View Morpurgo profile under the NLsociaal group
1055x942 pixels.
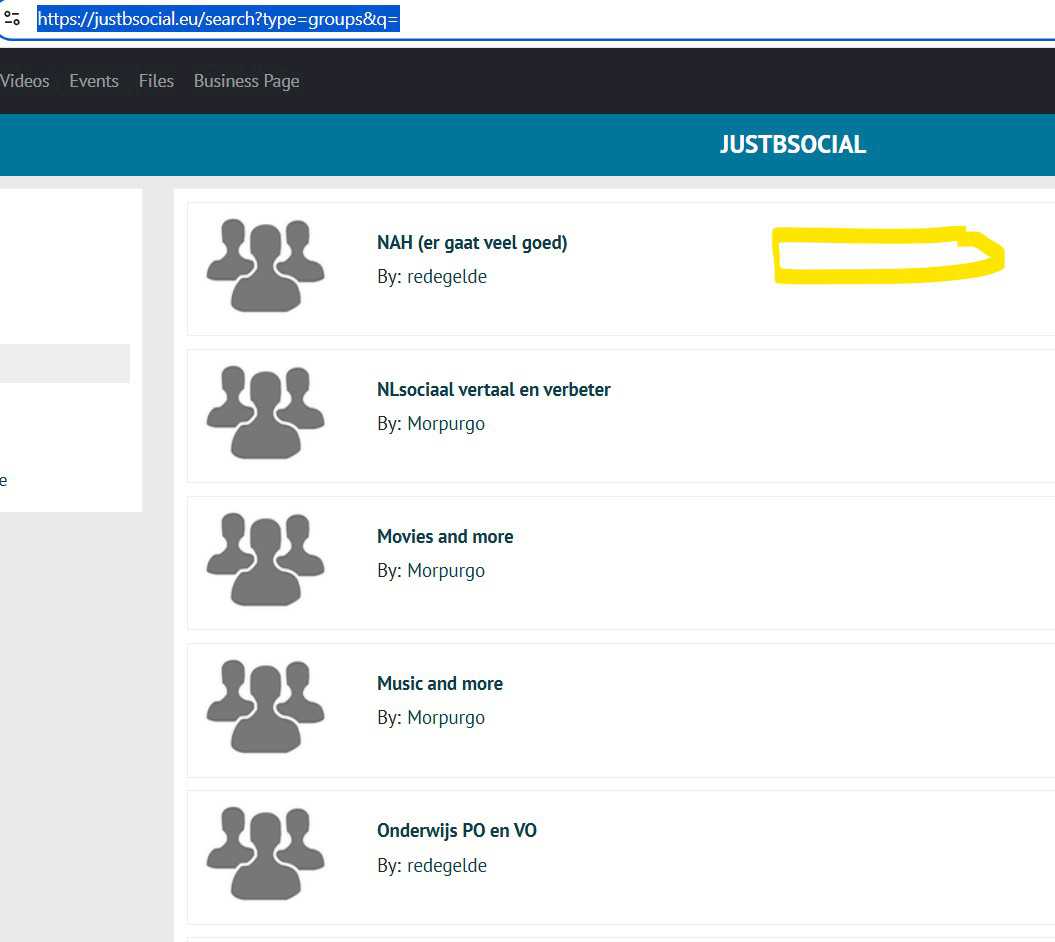[x=446, y=424]
